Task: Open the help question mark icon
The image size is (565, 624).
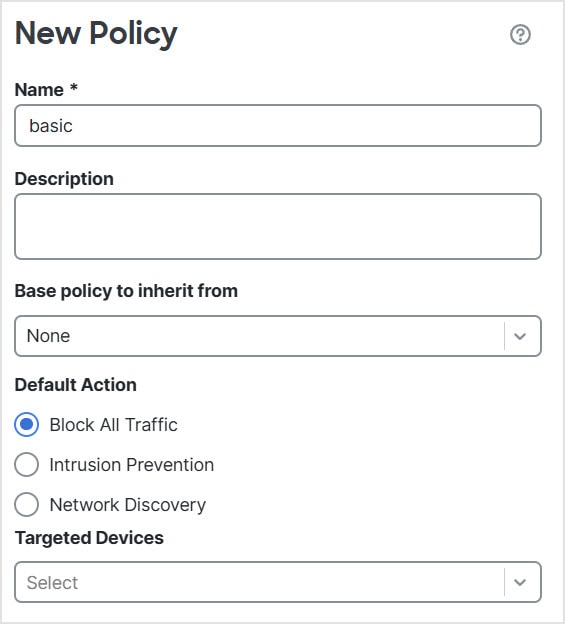Action: point(520,35)
